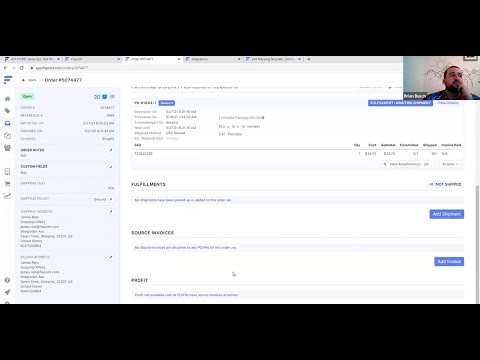Open the help question mark icon

pos(7,280)
